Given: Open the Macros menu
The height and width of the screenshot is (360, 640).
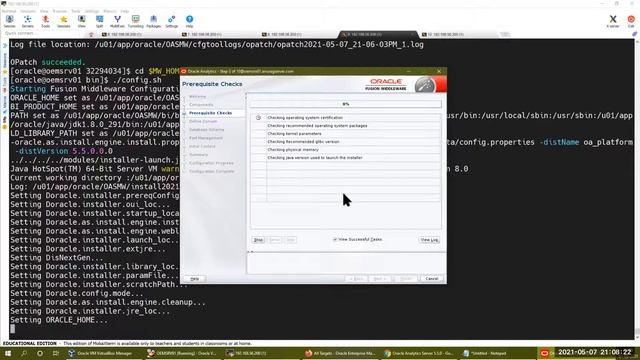Looking at the screenshot, I should click(x=110, y=11).
